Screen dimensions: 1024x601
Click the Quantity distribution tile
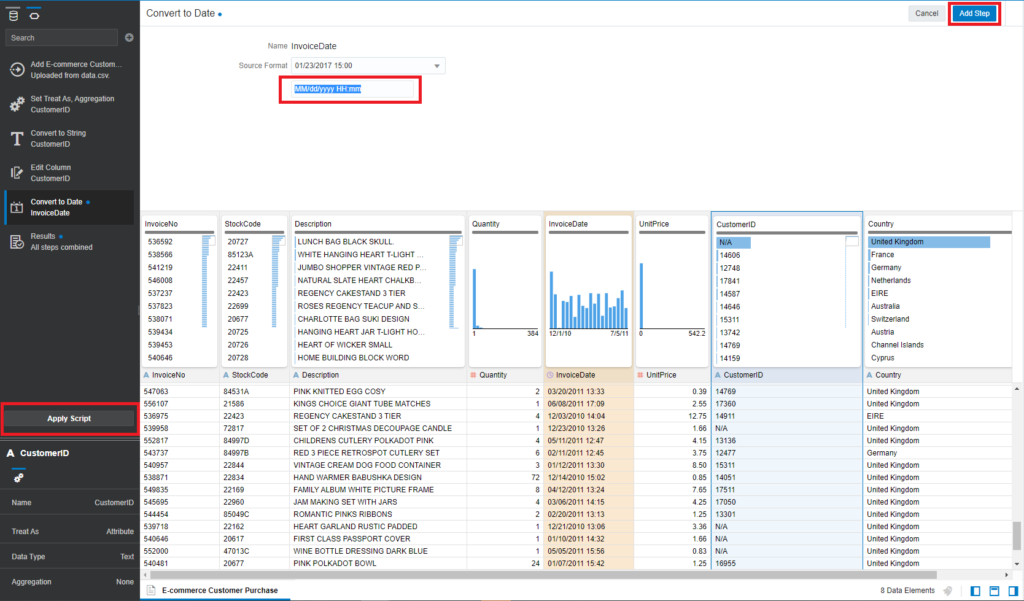pos(505,291)
